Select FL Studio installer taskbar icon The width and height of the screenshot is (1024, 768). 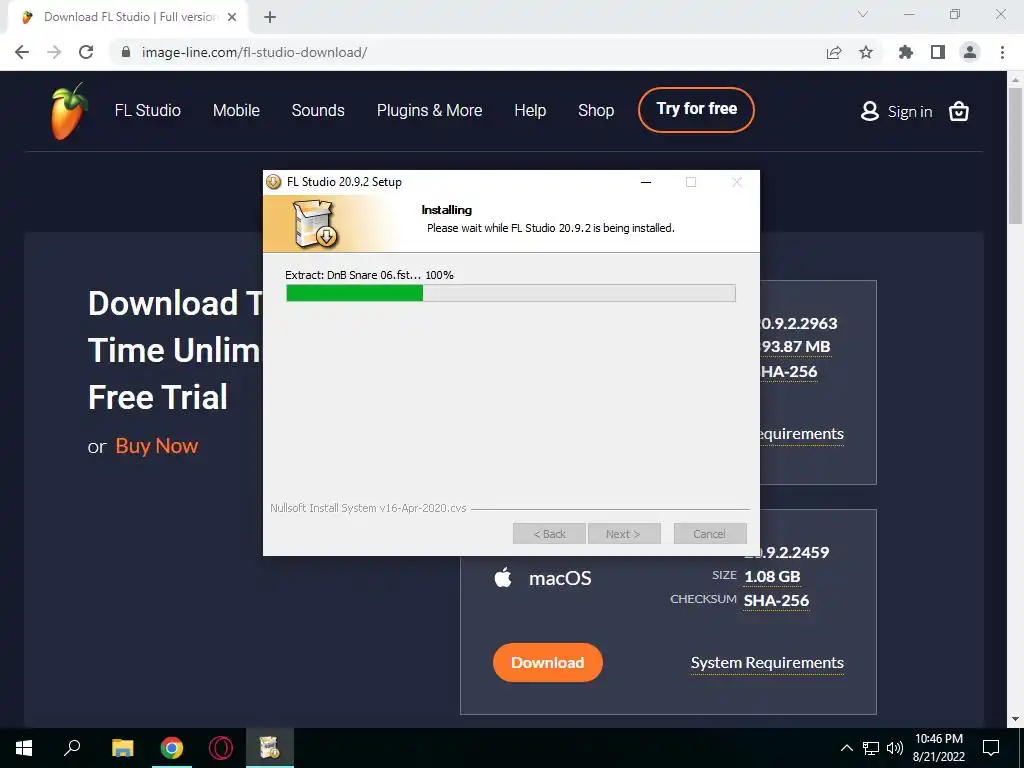point(270,748)
